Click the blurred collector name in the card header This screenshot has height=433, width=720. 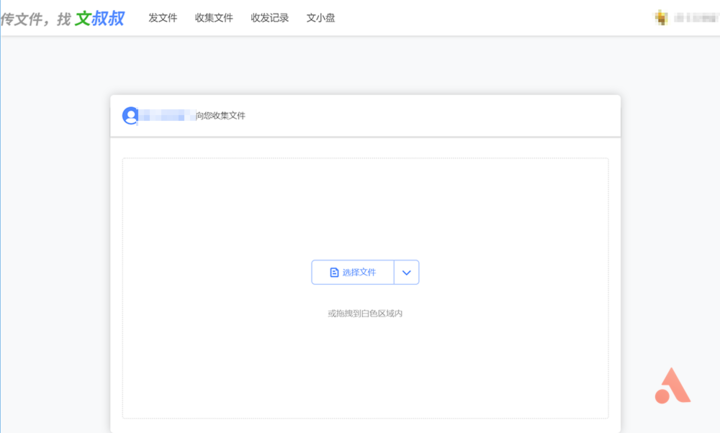(167, 115)
